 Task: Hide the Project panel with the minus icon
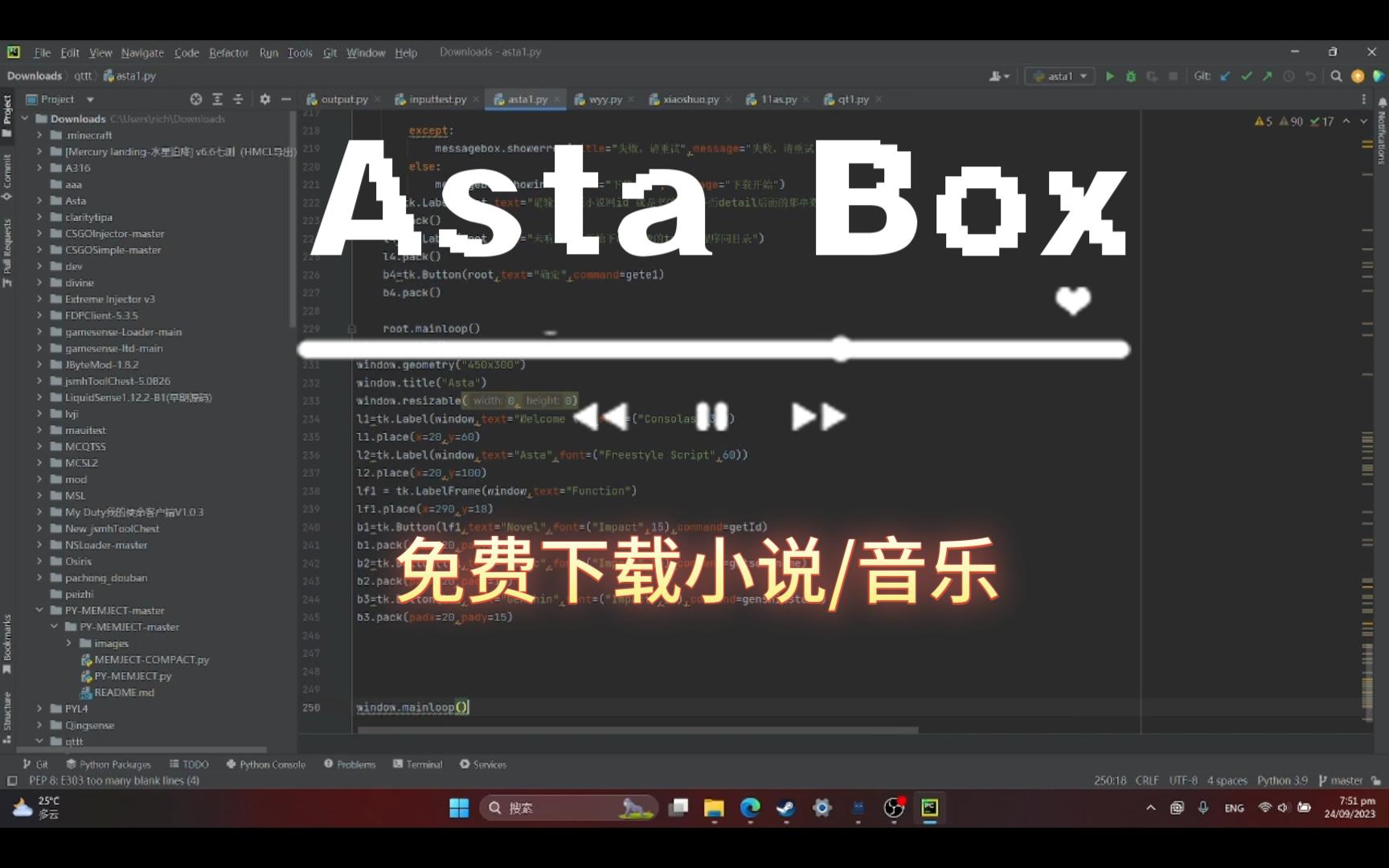(x=286, y=99)
